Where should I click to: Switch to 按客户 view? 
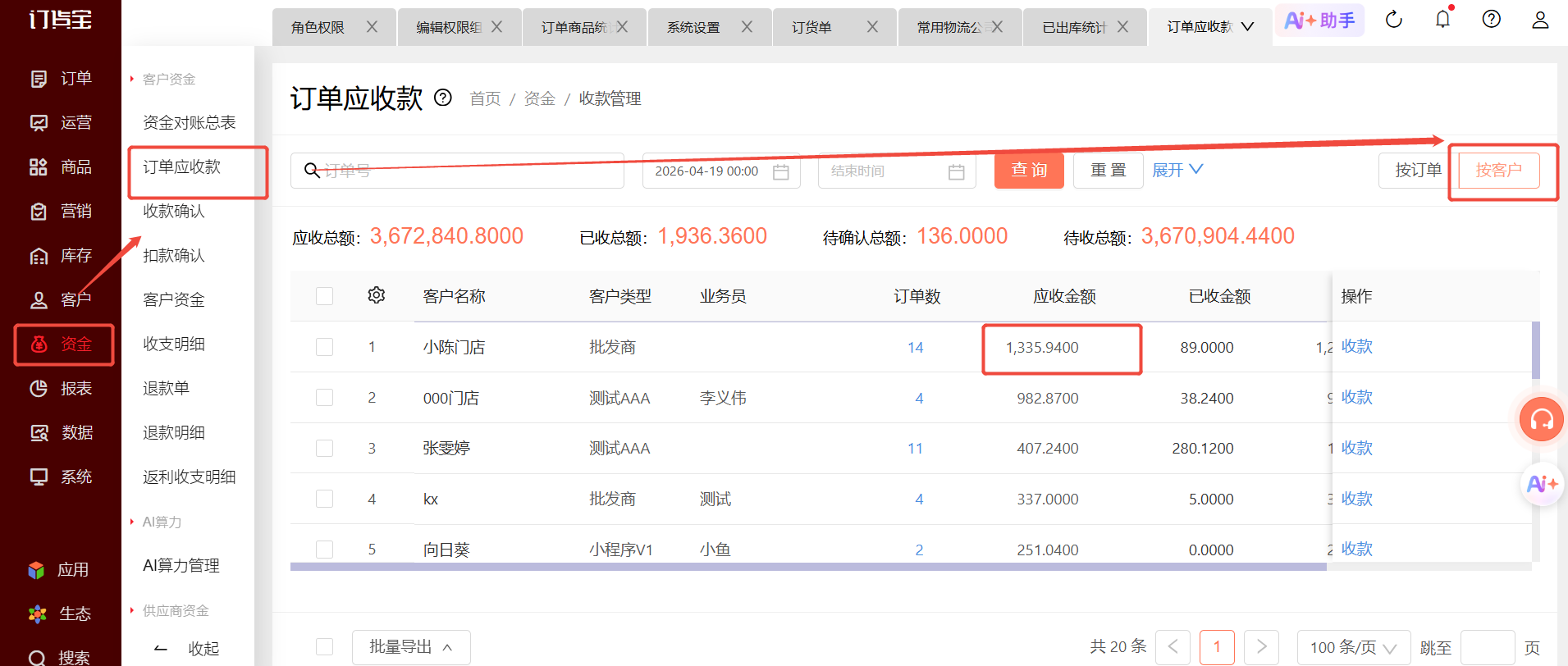click(1499, 171)
